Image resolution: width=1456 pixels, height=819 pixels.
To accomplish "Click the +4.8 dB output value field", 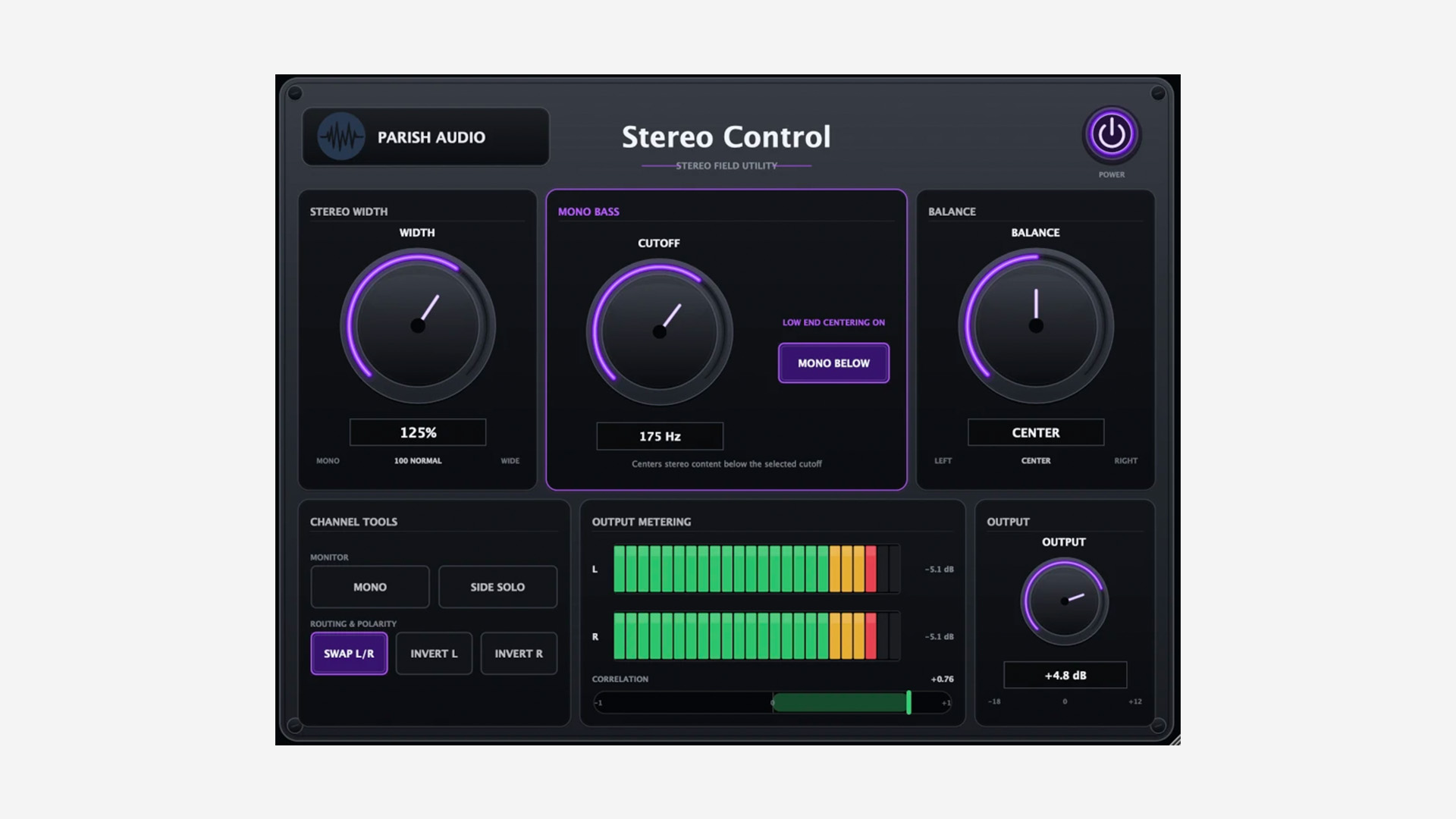I will pyautogui.click(x=1065, y=675).
